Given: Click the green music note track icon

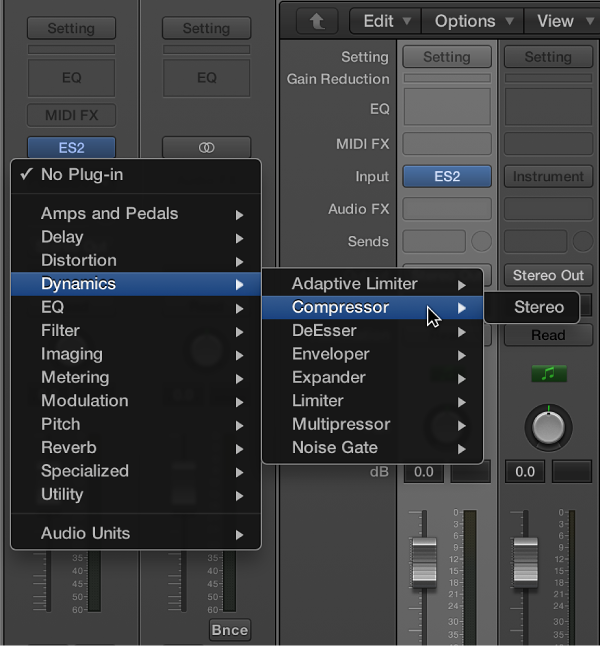Looking at the screenshot, I should pyautogui.click(x=549, y=374).
